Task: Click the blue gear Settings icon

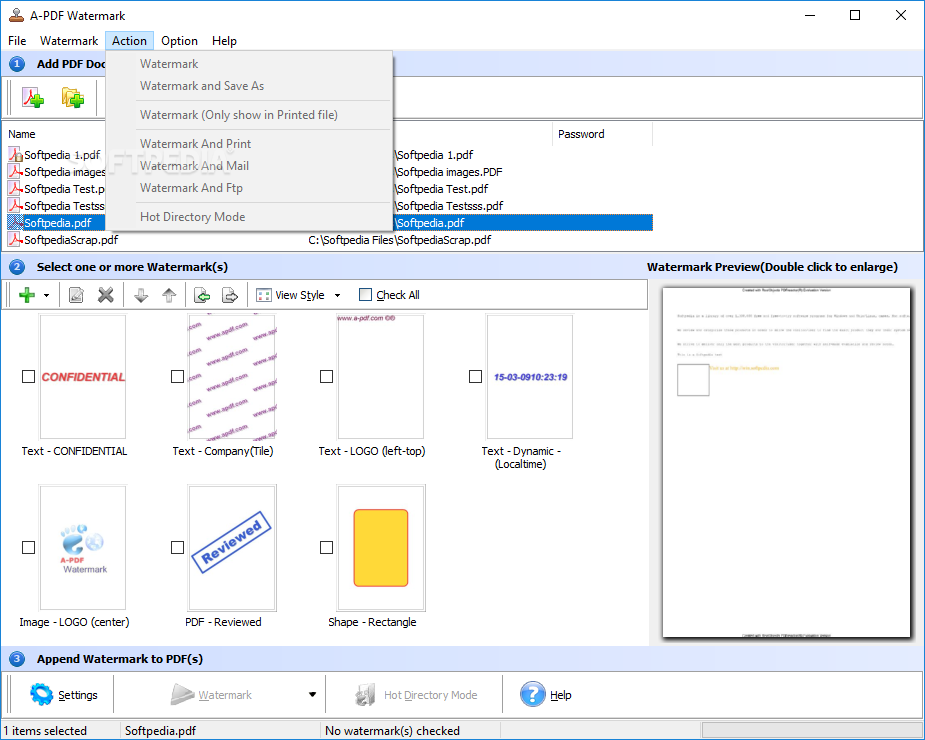Action: (41, 695)
